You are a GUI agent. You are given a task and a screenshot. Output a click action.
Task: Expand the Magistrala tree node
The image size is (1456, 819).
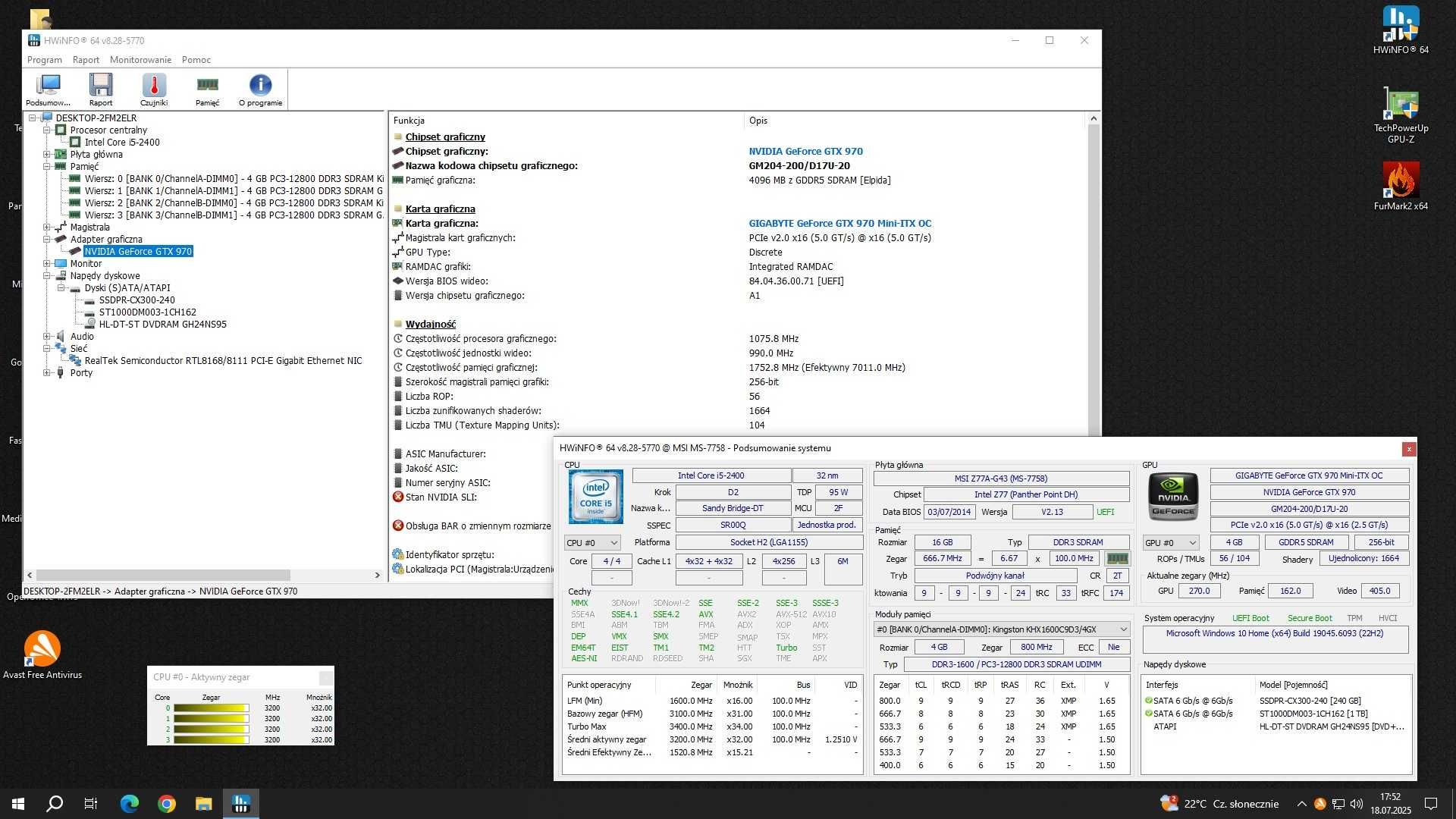[x=47, y=227]
